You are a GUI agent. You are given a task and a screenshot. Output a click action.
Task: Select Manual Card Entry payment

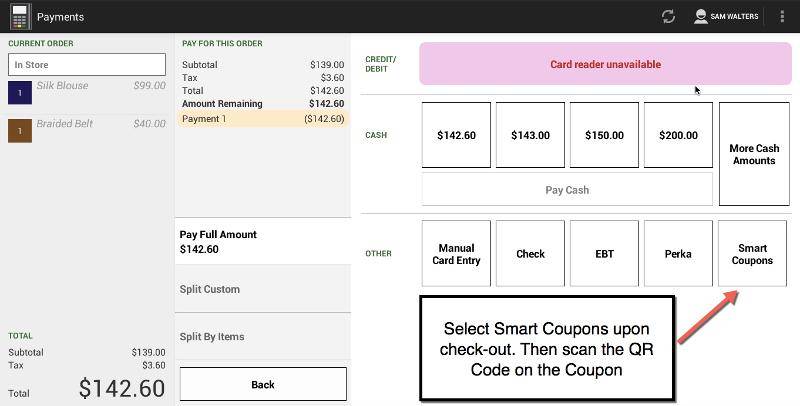(x=456, y=253)
